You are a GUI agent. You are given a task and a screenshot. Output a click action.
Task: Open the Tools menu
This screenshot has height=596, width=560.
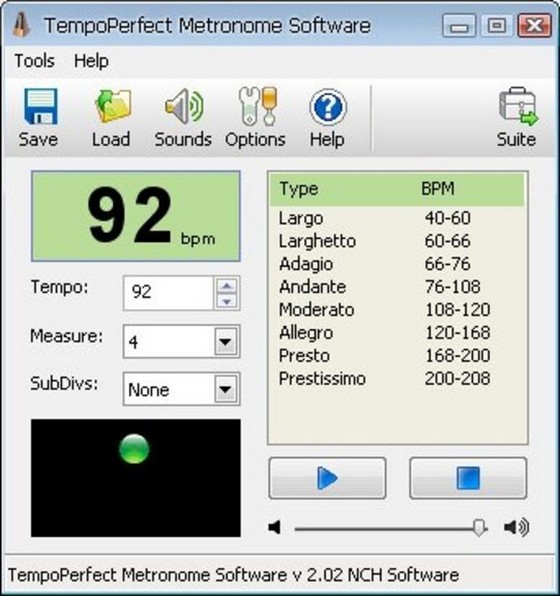[34, 61]
